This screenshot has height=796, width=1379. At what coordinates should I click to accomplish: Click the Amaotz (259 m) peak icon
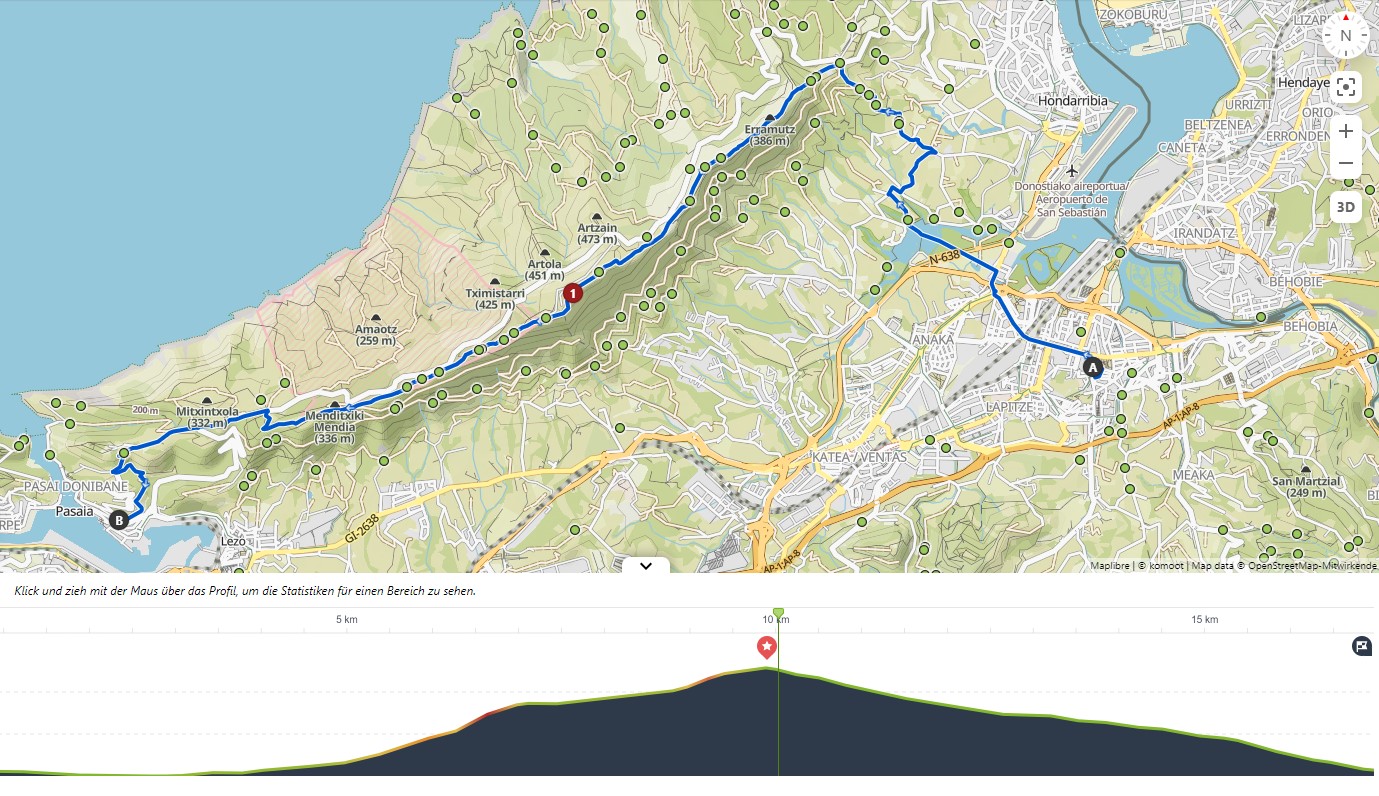(x=375, y=317)
